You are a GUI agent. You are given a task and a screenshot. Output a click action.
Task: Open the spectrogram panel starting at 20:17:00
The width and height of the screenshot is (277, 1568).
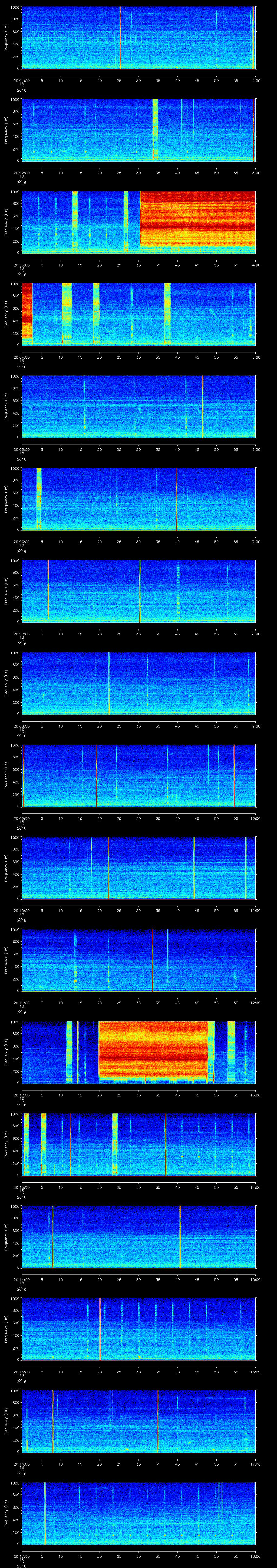point(139,1514)
